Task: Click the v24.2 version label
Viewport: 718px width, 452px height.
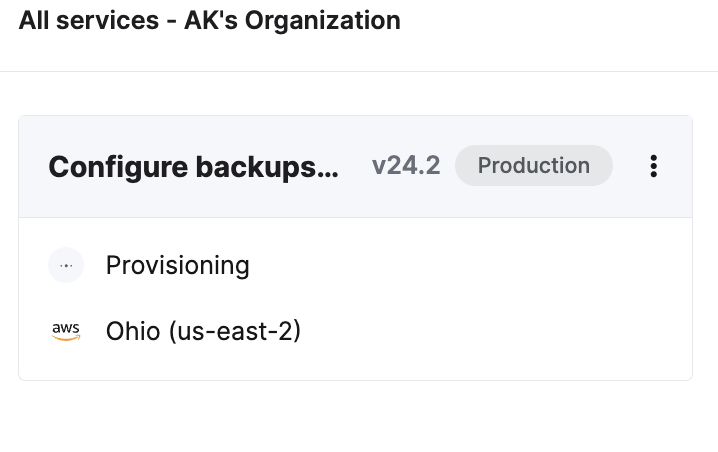Action: tap(406, 166)
